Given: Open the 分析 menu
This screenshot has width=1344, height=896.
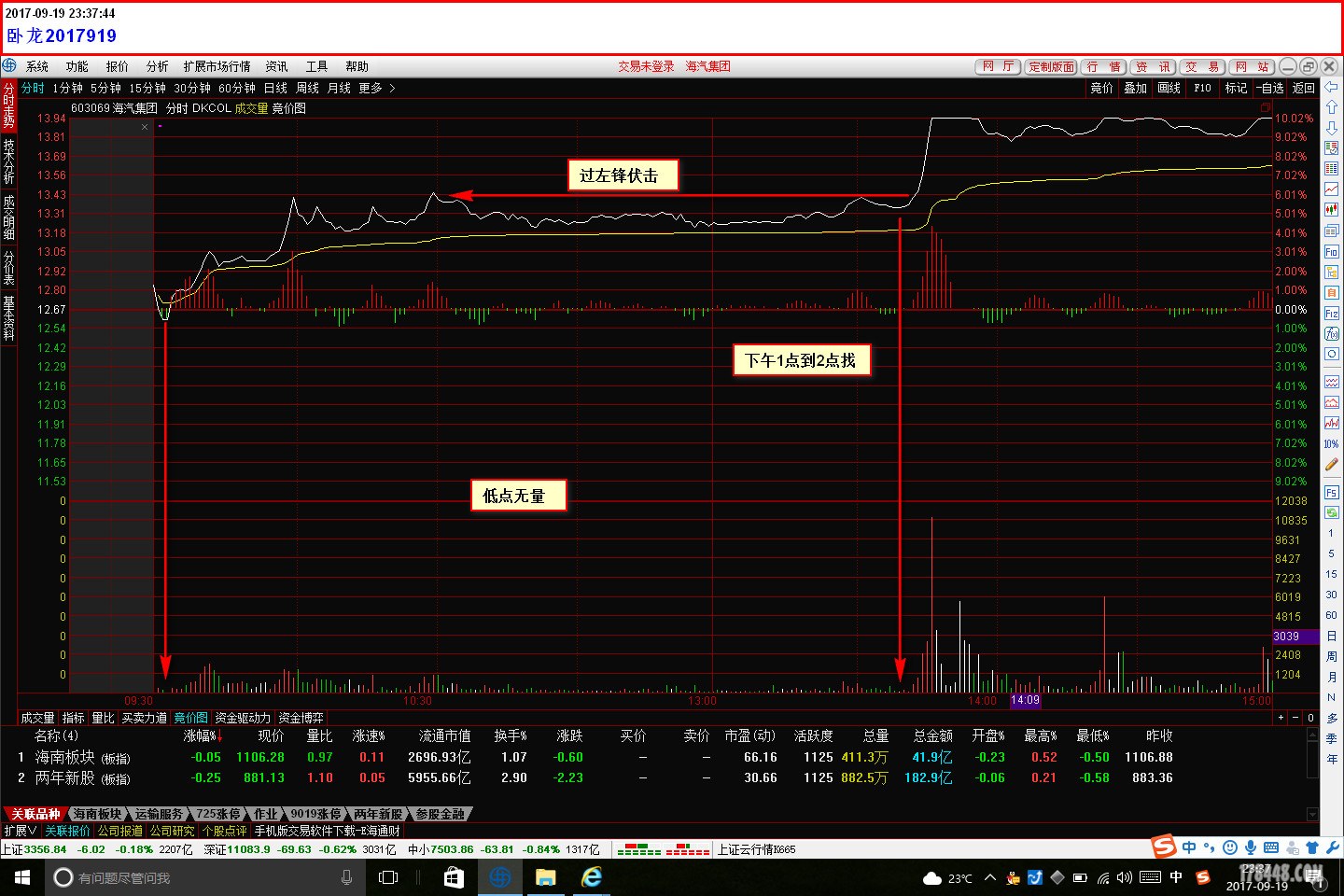Looking at the screenshot, I should [158, 66].
